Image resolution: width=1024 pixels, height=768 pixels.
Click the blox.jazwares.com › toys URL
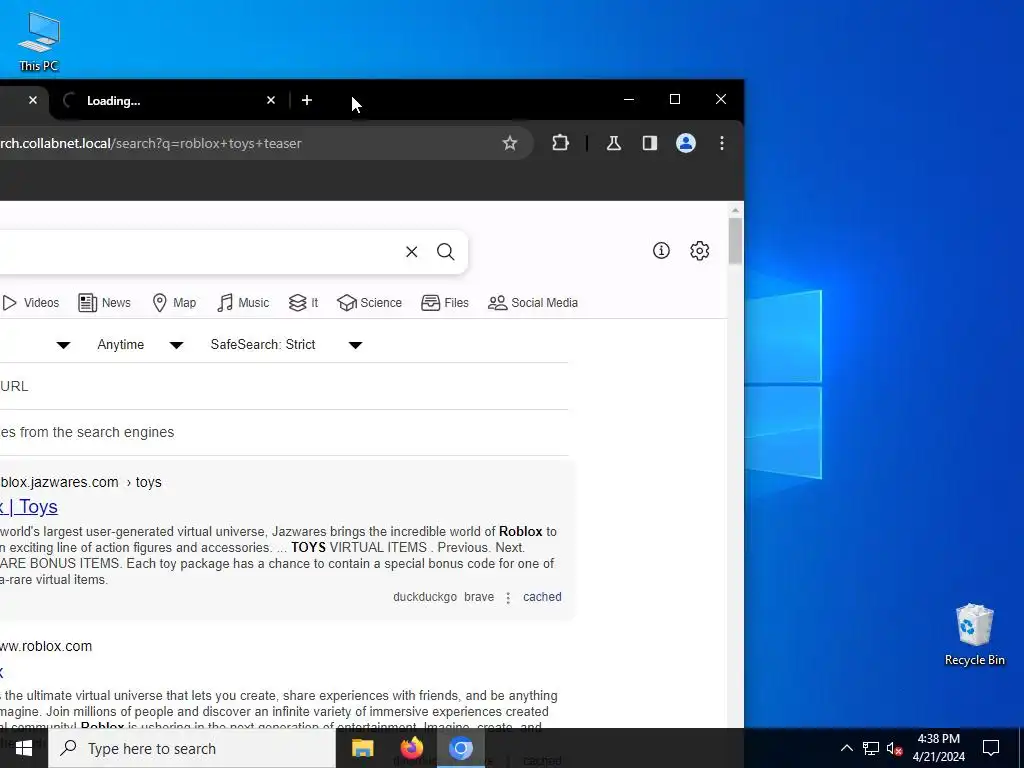coord(80,482)
